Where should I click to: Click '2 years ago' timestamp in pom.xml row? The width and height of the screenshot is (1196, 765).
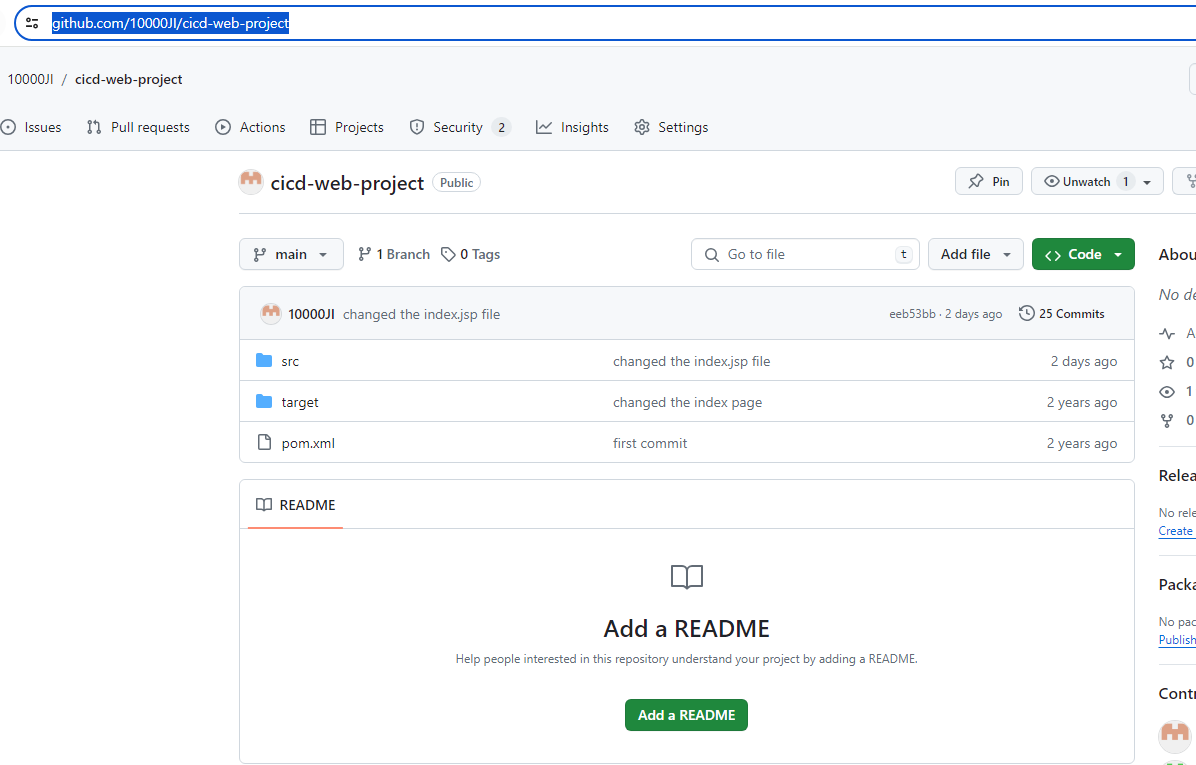tap(1082, 443)
